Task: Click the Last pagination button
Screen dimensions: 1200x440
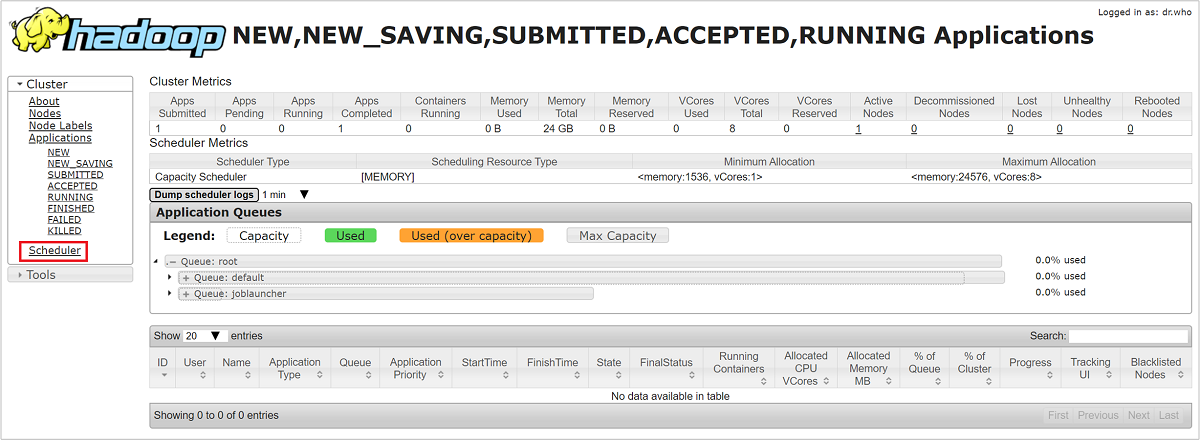Action: tap(1168, 415)
